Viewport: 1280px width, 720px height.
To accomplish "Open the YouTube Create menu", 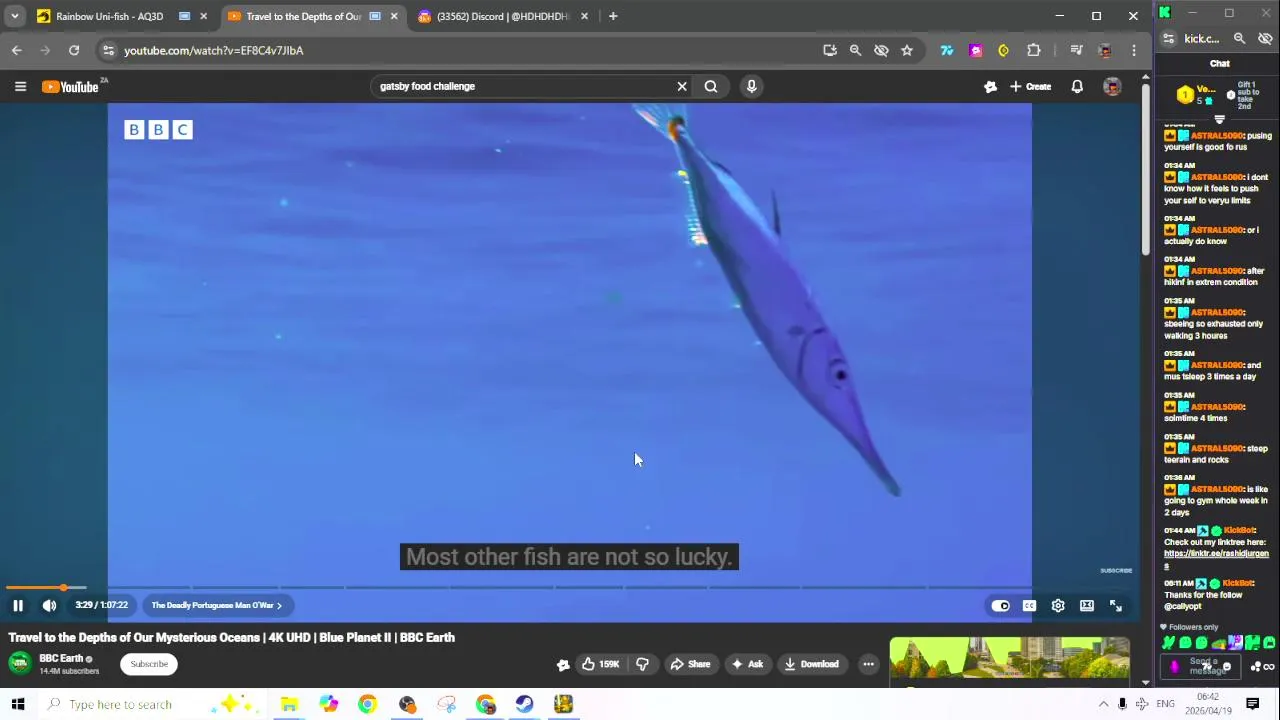I will 1030,87.
